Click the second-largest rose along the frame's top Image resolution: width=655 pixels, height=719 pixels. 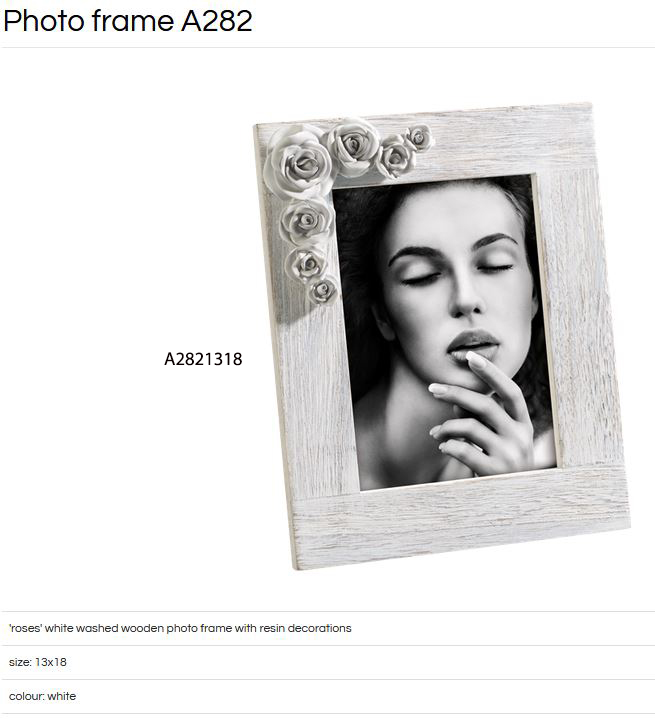353,146
